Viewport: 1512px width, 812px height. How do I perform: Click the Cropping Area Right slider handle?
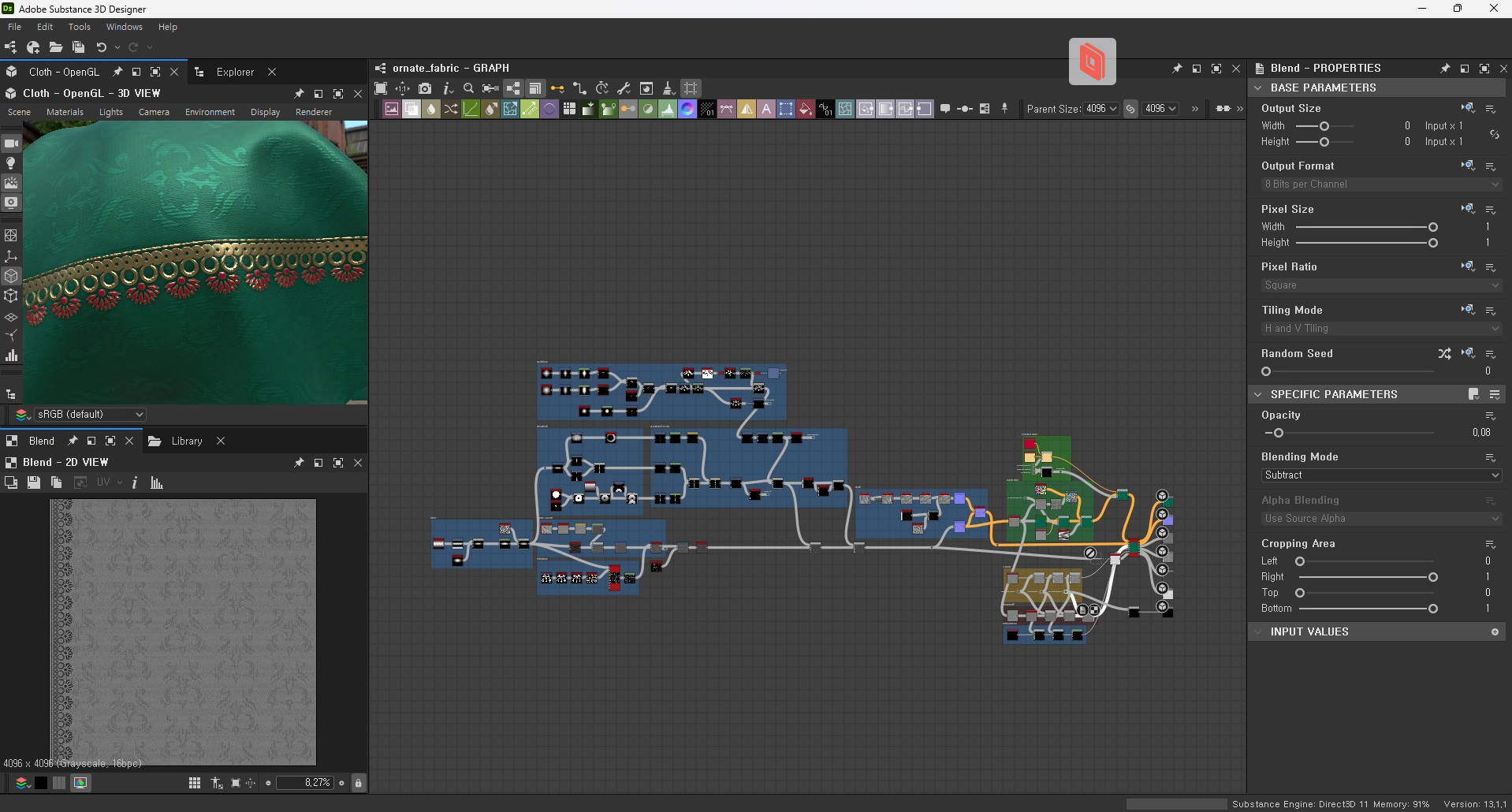coord(1433,577)
